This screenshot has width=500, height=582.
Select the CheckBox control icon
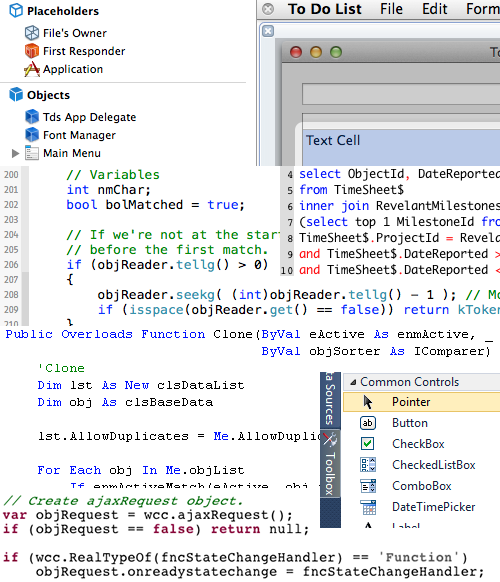point(368,444)
